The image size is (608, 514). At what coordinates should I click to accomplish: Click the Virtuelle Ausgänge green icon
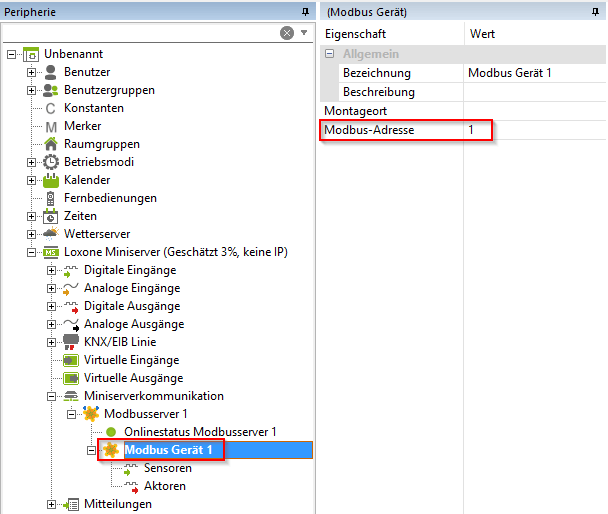71,378
